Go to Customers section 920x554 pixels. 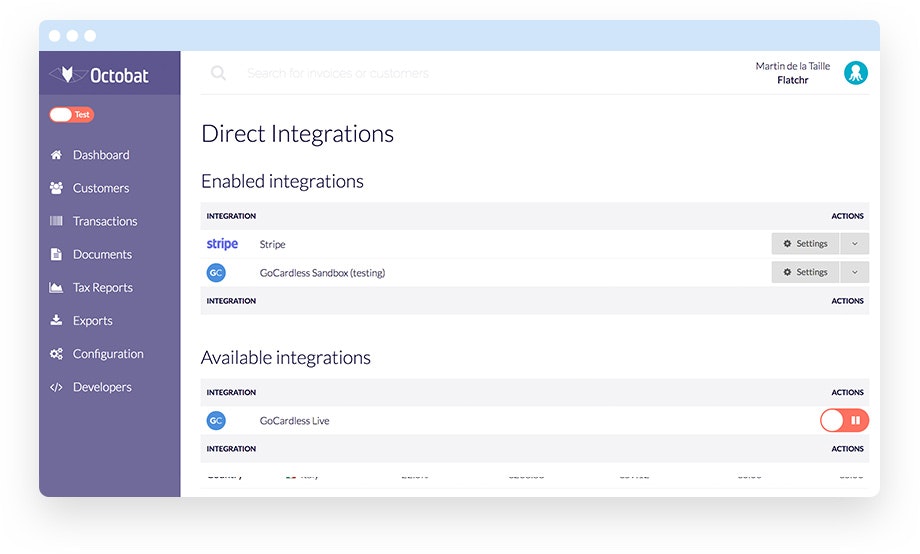(x=101, y=188)
